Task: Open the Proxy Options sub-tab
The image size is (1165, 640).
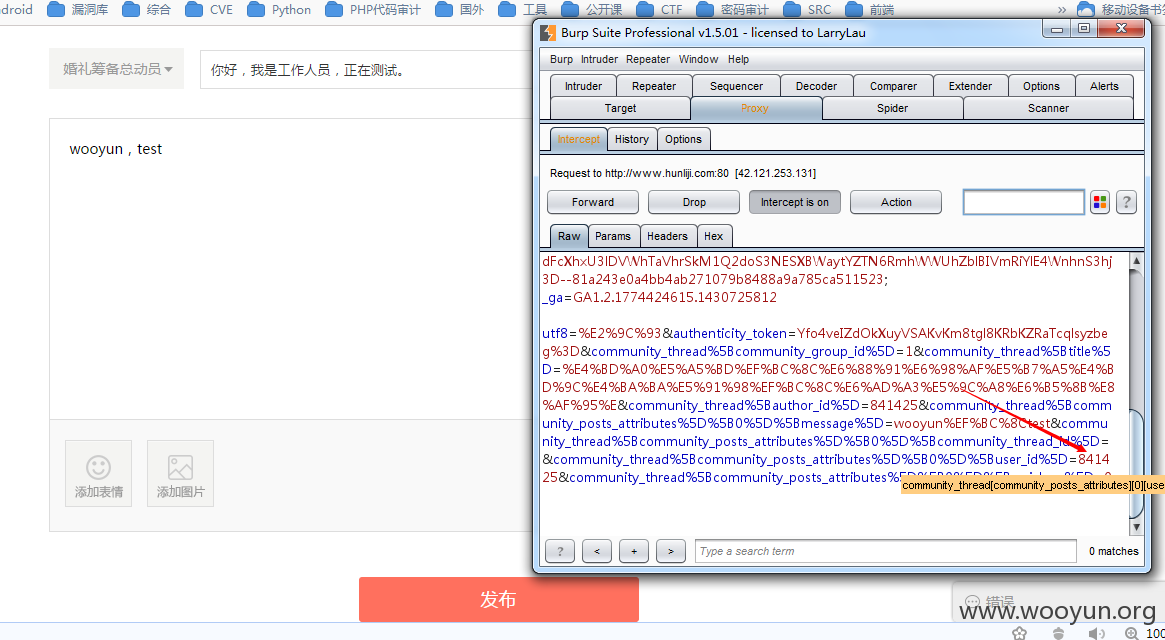Action: click(x=683, y=139)
